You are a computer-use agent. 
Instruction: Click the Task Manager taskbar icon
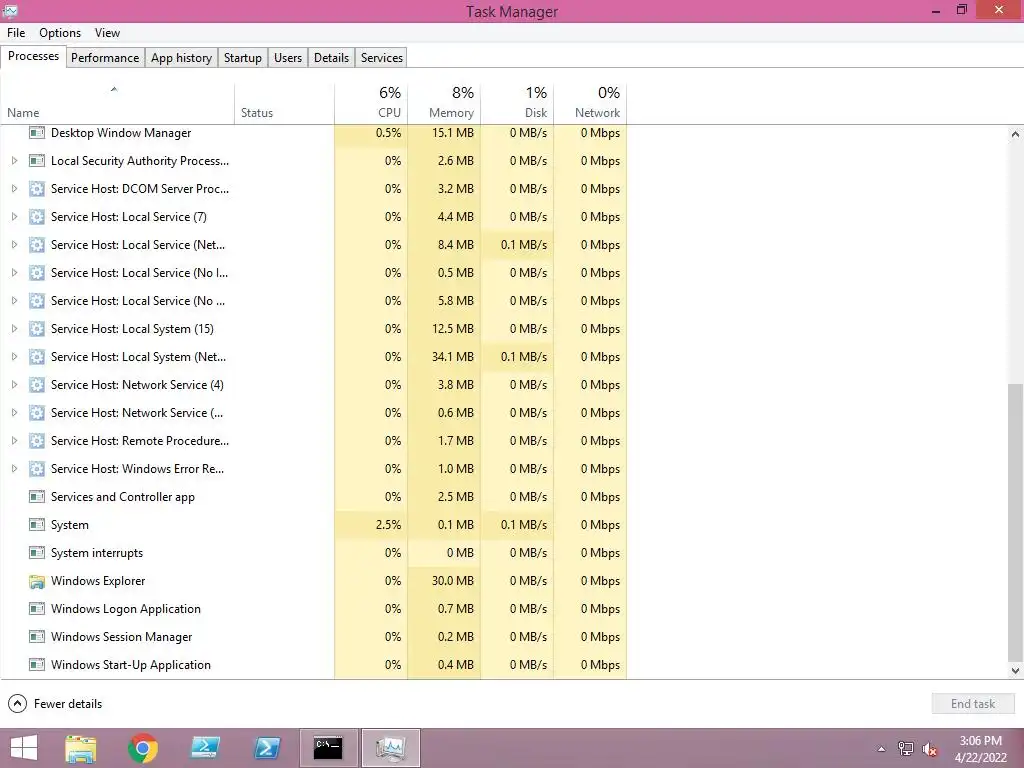tap(391, 748)
